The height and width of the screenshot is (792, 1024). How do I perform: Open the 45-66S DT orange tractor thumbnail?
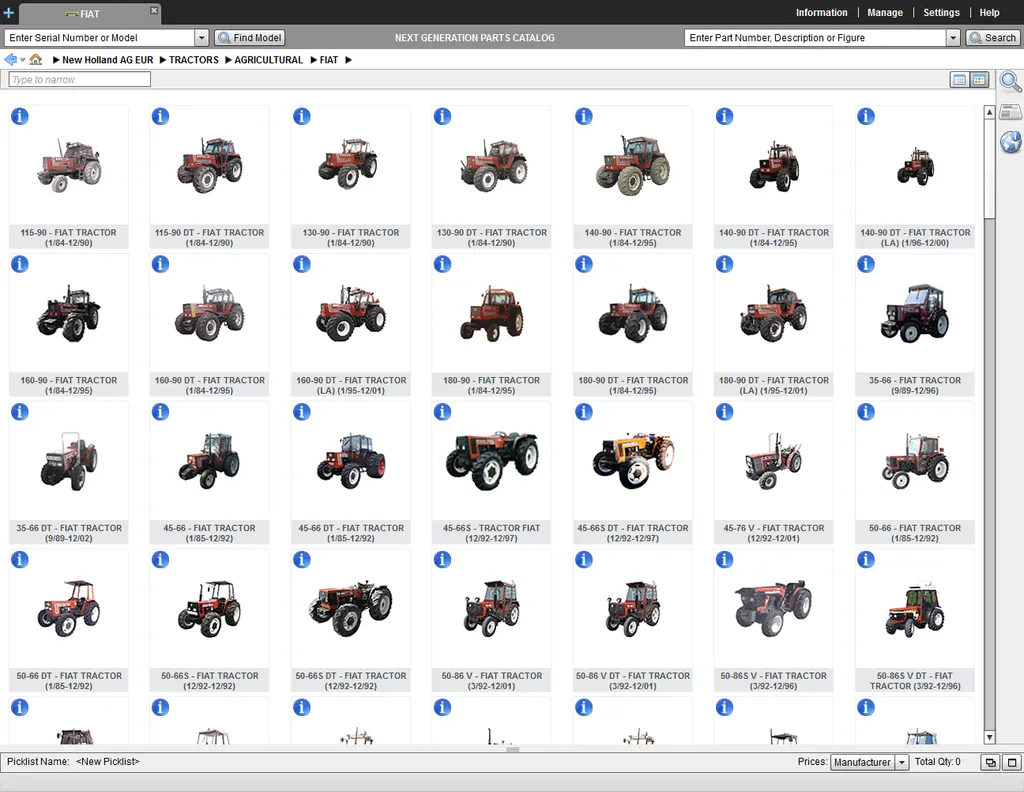(633, 460)
